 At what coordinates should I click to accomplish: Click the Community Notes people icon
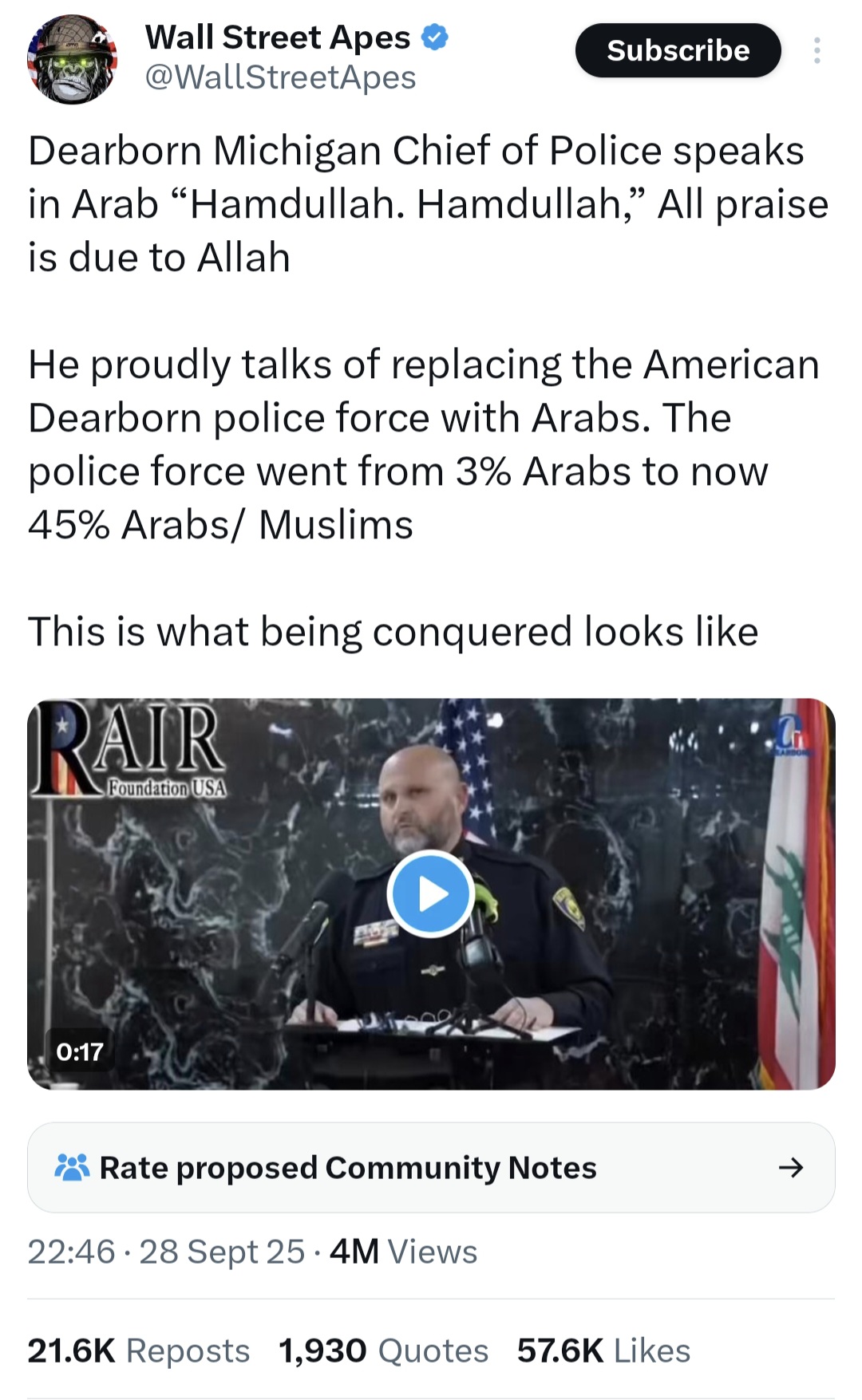72,1167
